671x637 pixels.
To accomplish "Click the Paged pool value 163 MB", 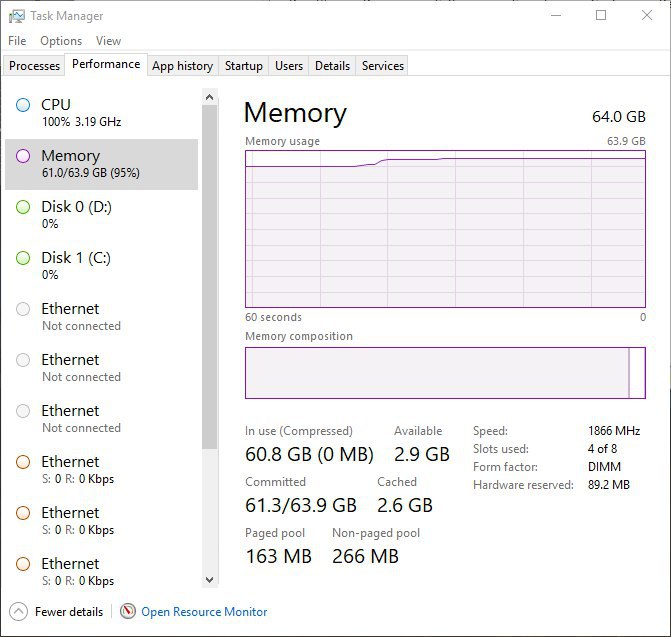I will (279, 556).
